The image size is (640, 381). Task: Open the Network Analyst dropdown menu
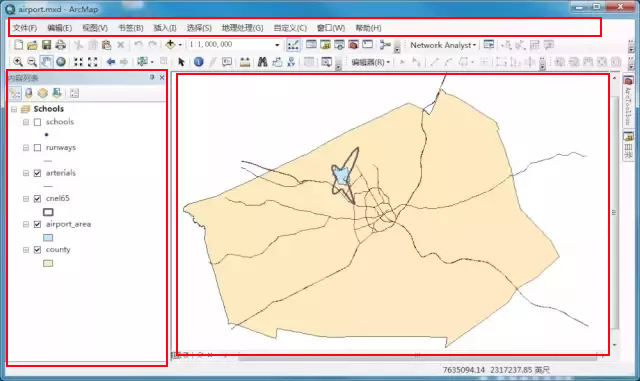pos(443,45)
